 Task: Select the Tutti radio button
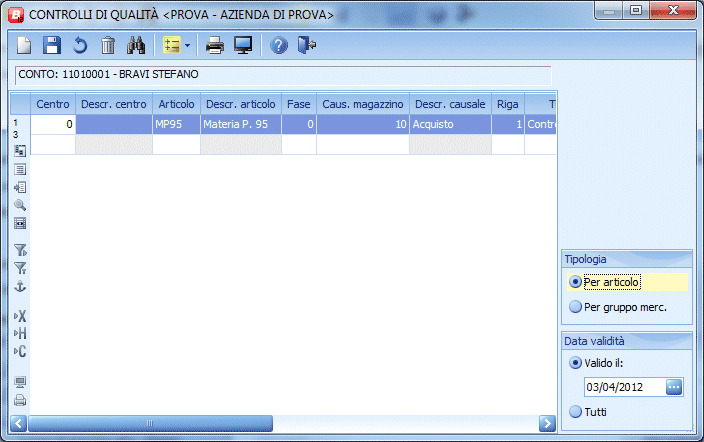pyautogui.click(x=575, y=411)
